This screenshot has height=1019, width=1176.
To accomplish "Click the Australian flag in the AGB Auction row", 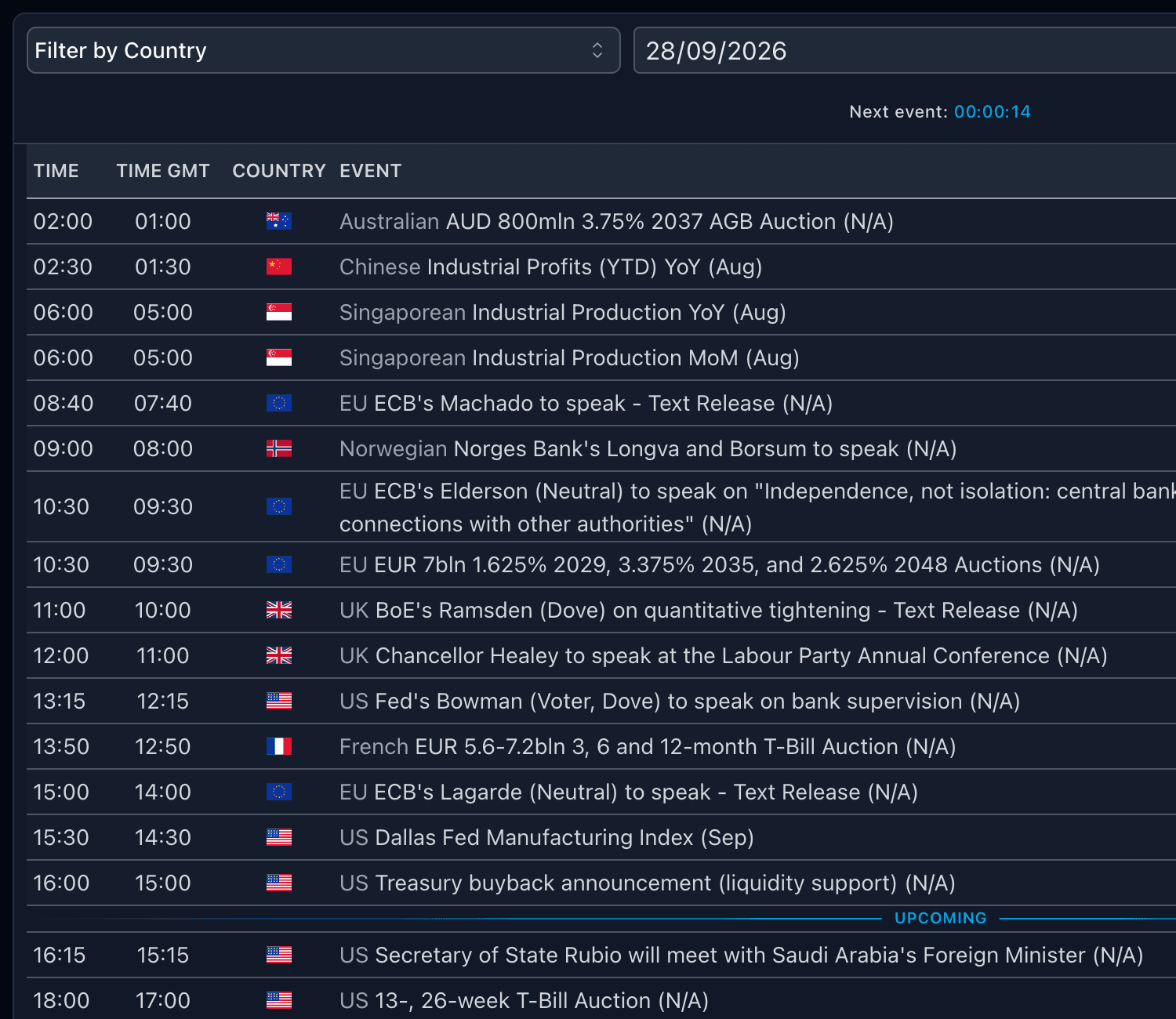I will tap(279, 221).
